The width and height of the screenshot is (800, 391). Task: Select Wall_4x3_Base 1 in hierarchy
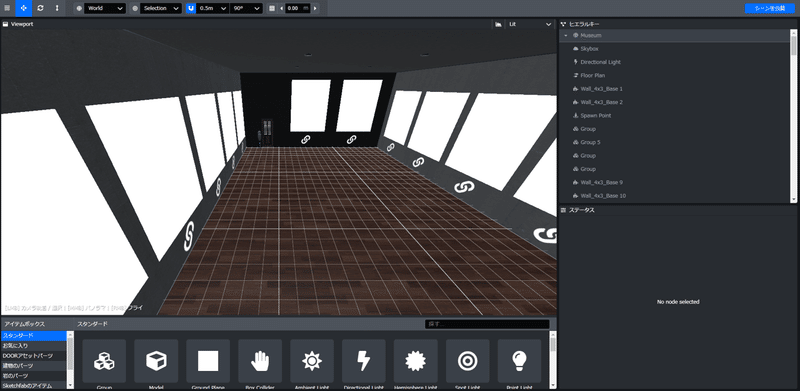click(x=674, y=89)
